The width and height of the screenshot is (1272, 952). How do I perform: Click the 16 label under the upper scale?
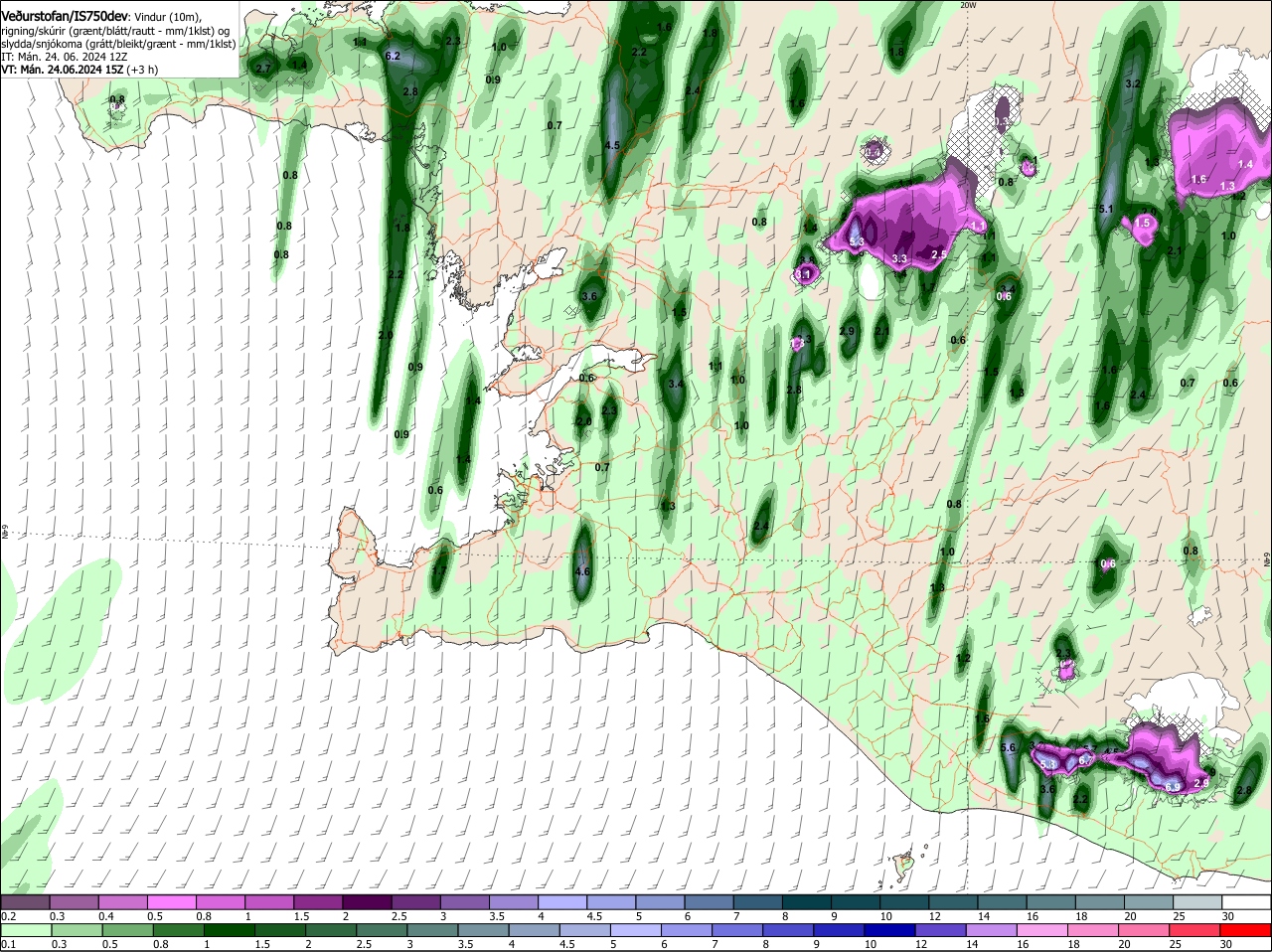point(1033,915)
